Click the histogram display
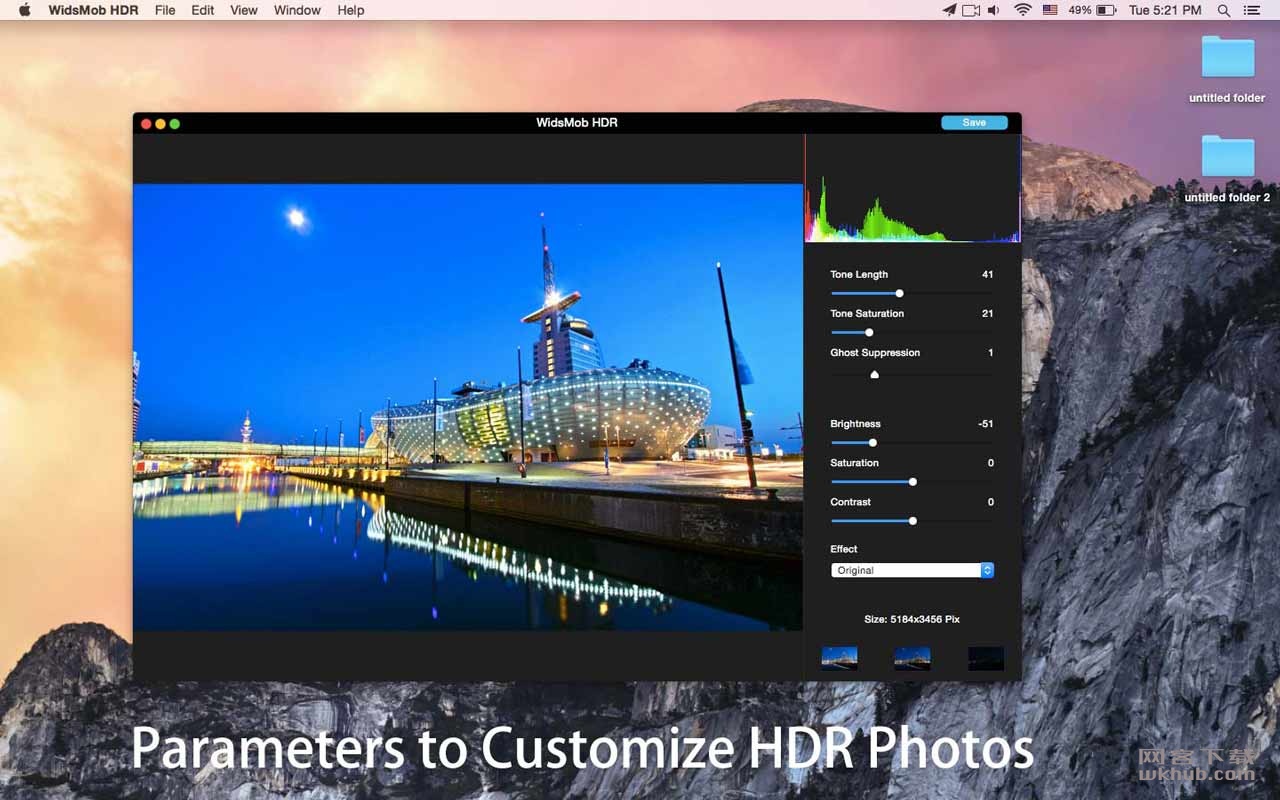The image size is (1280, 800). point(913,188)
